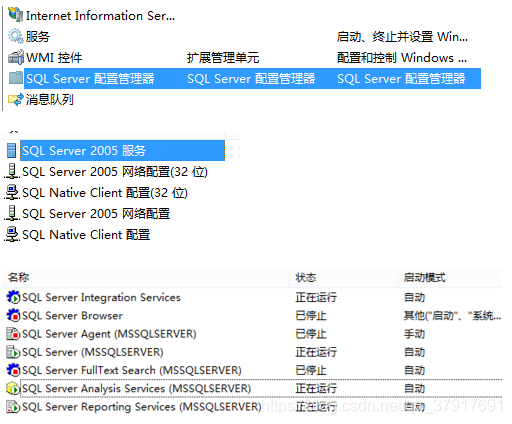Select SQL Native Client 配置 node

[86, 235]
